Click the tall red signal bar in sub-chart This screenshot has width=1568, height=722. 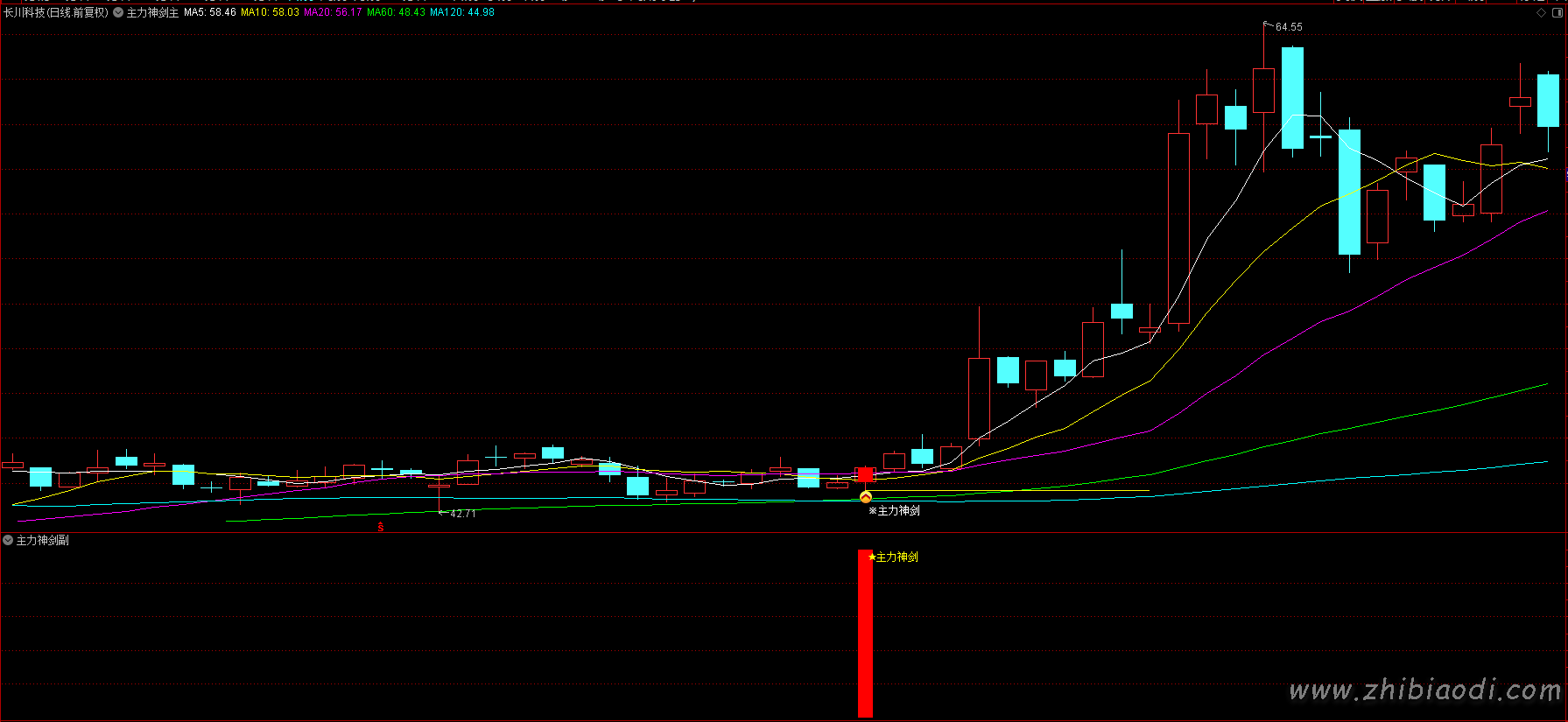865,634
